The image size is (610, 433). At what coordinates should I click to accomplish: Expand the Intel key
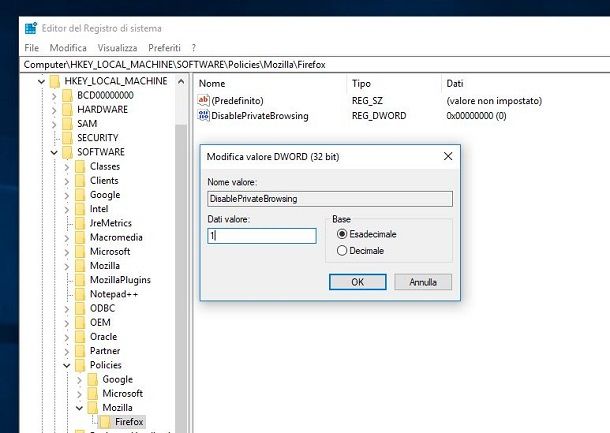tap(67, 209)
